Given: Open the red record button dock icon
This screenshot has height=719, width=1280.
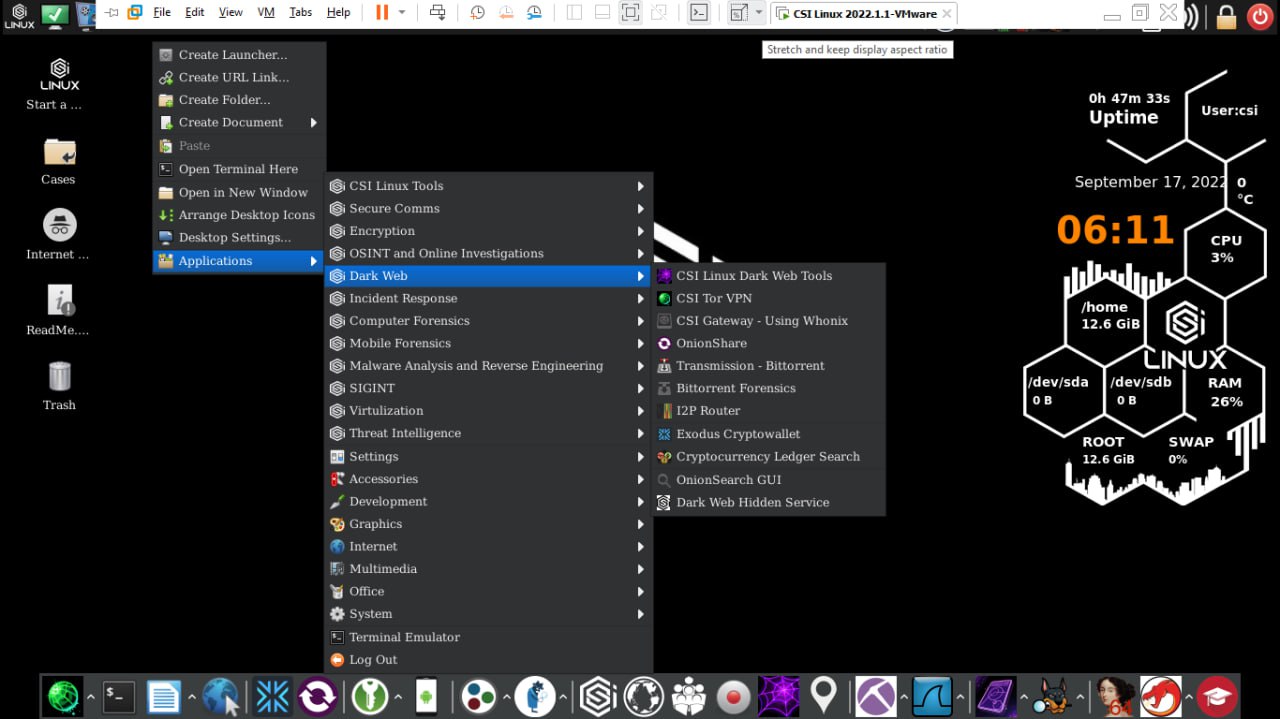Looking at the screenshot, I should click(x=735, y=696).
